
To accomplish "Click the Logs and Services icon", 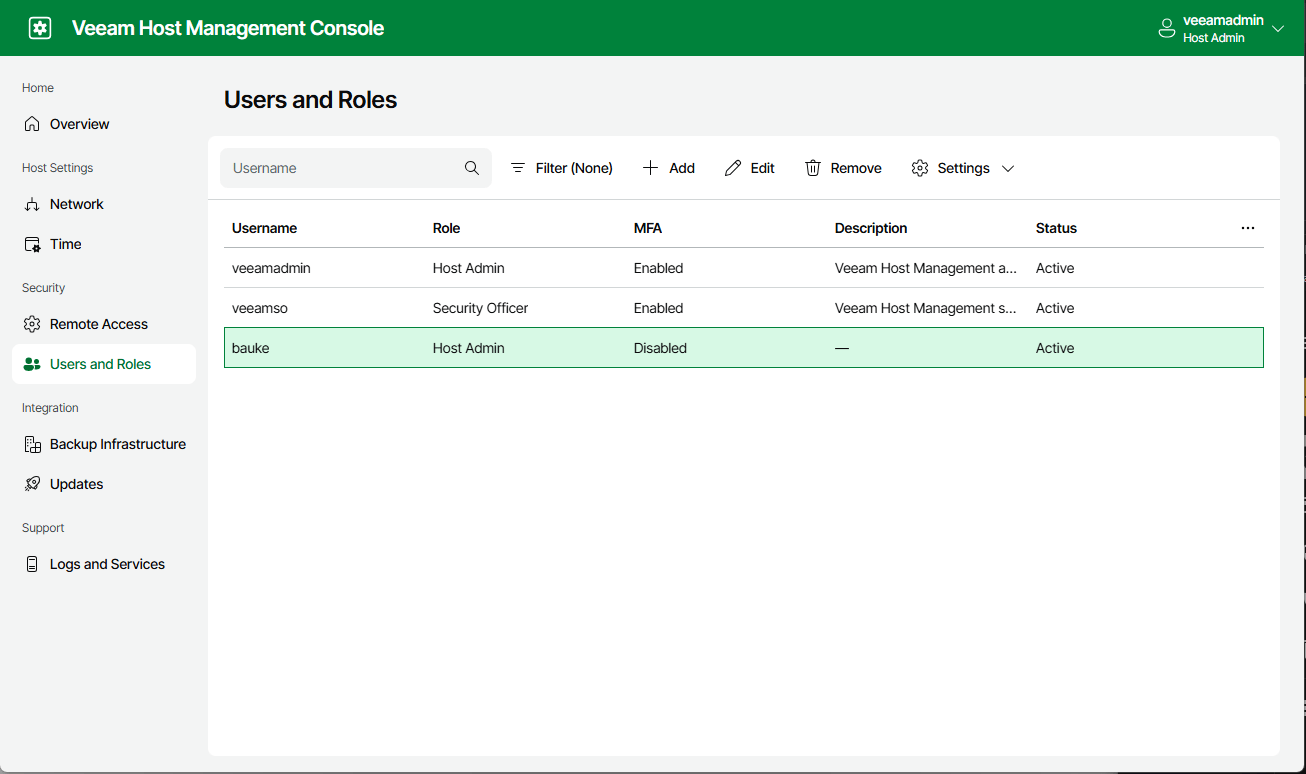I will click(32, 564).
